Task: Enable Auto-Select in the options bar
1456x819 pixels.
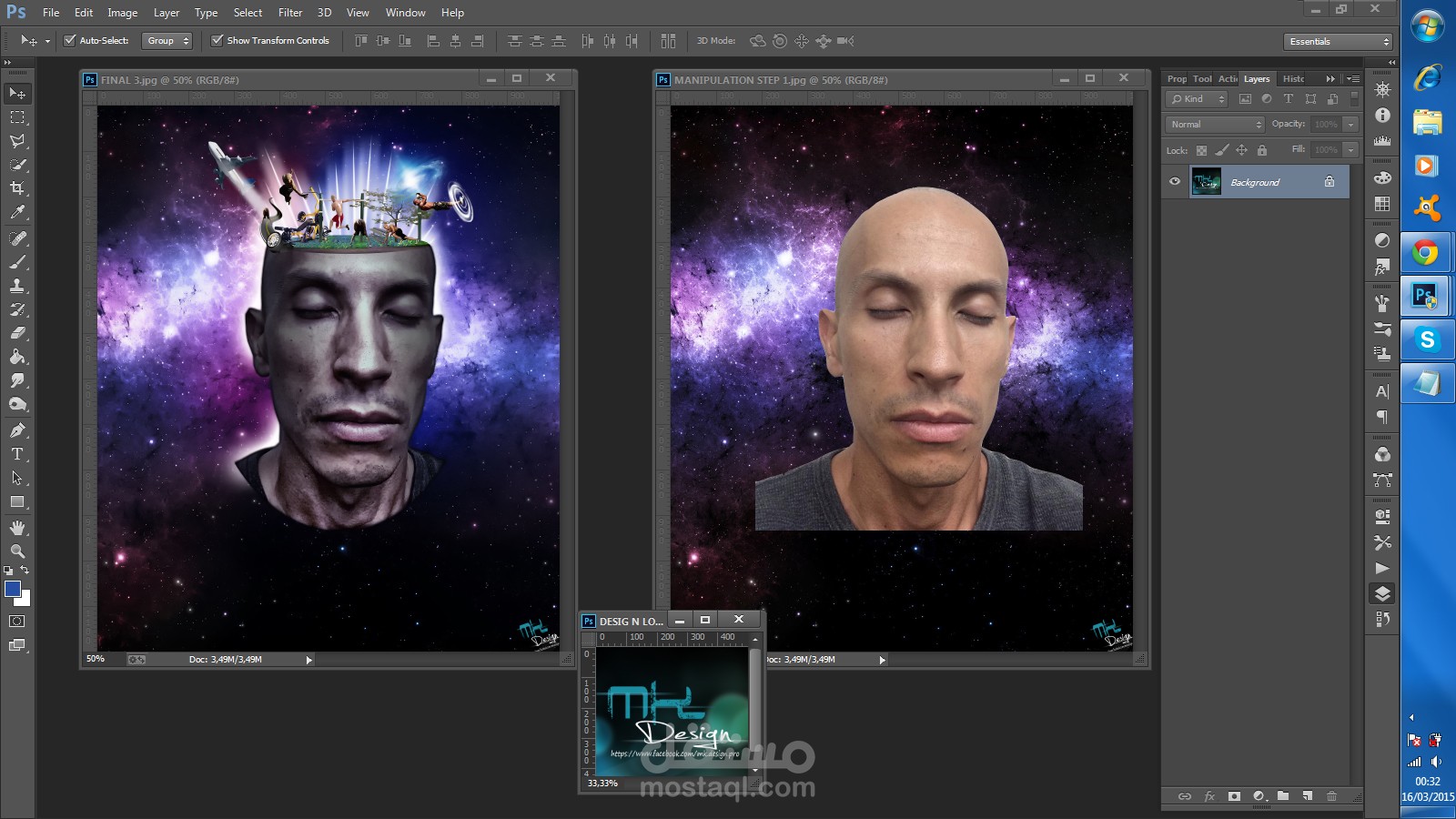Action: [69, 40]
